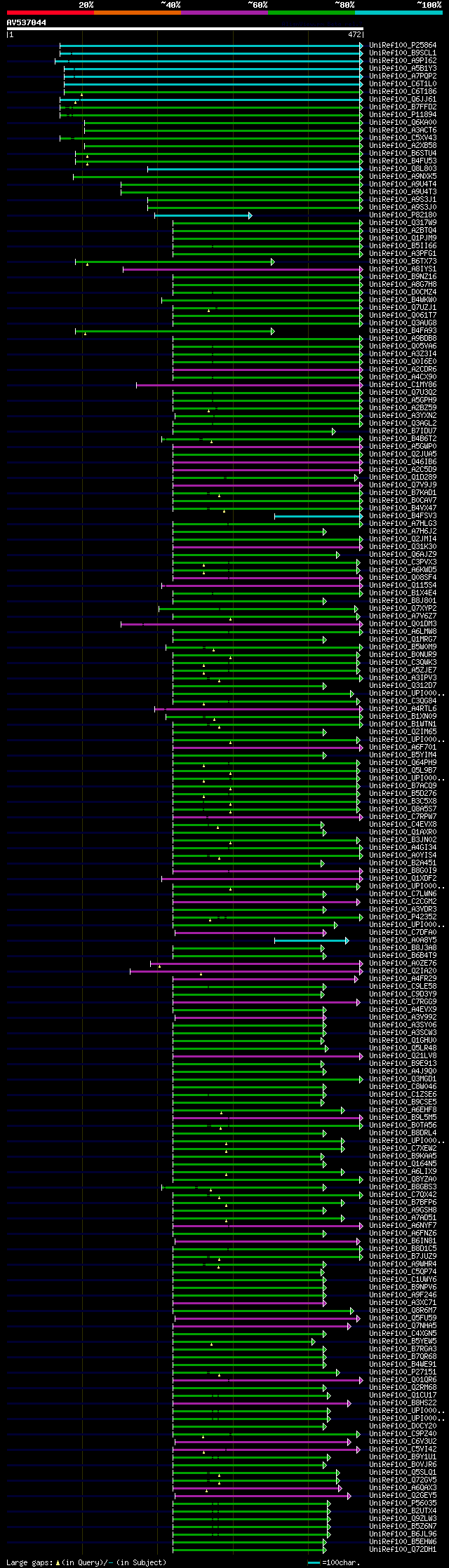Click the red under-20% identity legend segment
Viewport: 449px width, 1568px height.
point(50,13)
